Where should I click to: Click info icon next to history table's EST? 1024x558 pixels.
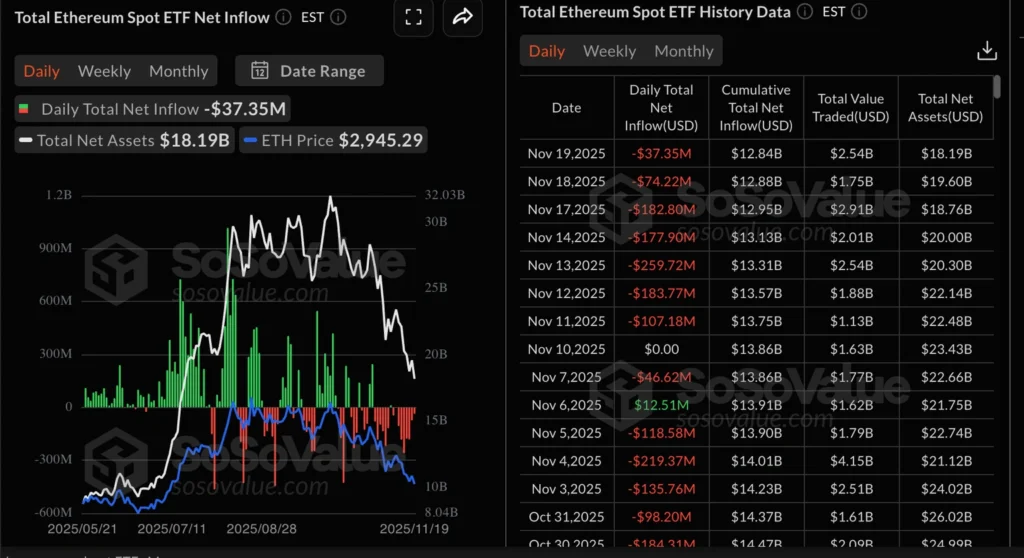858,12
